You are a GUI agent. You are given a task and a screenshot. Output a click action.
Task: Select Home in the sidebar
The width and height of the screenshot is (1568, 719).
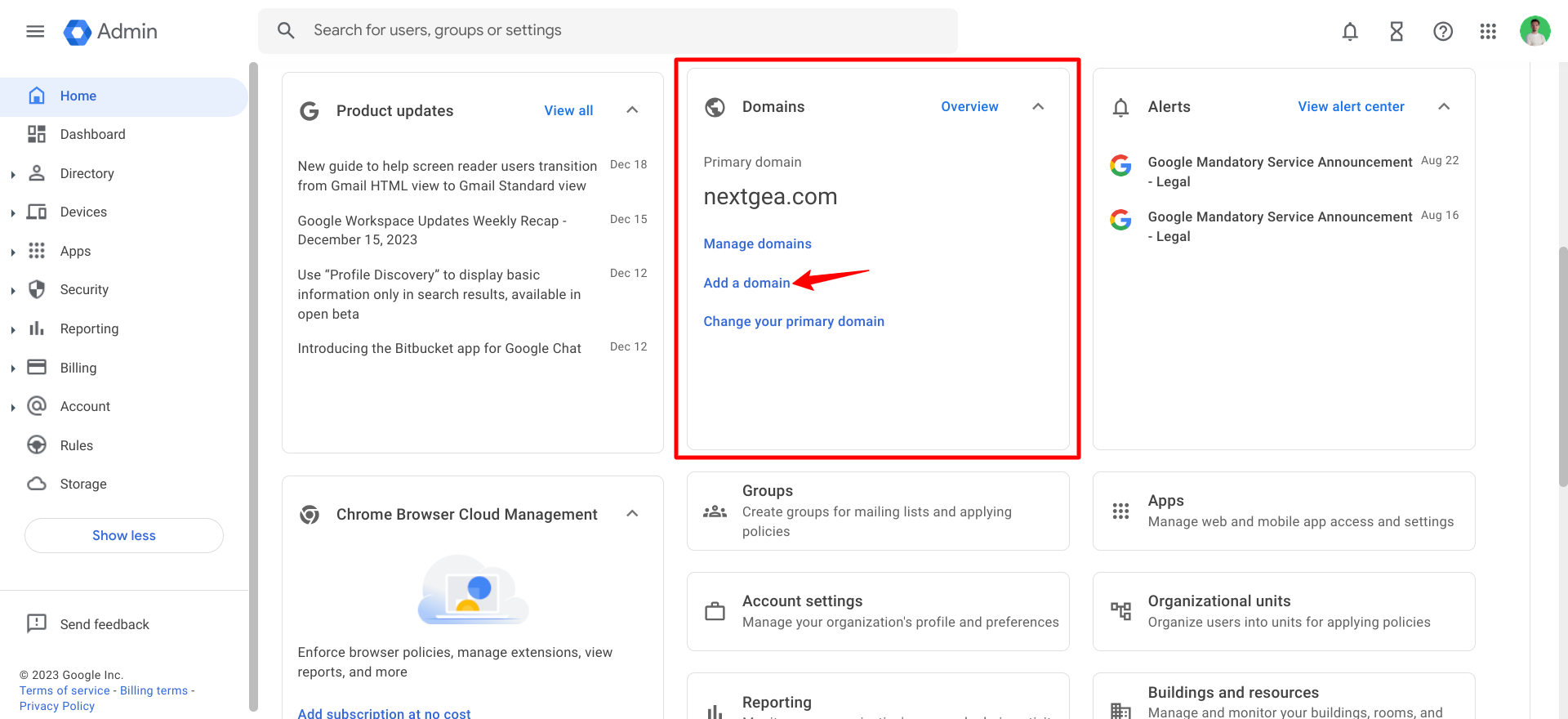tap(123, 96)
